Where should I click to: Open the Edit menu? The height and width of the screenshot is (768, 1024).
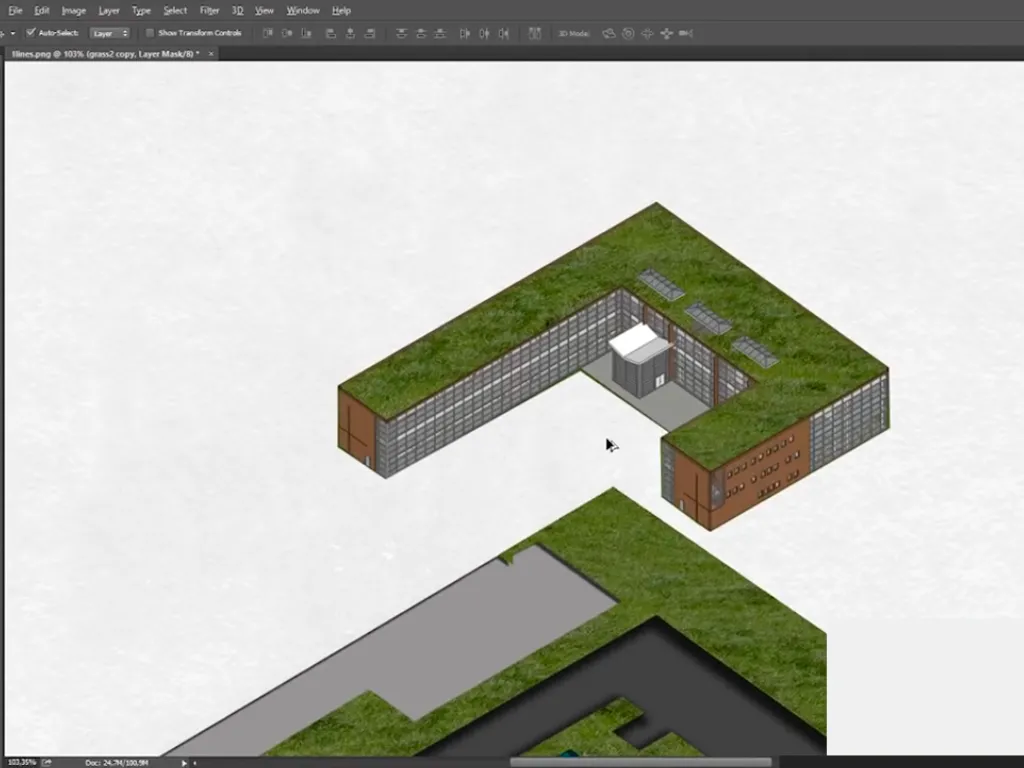[x=42, y=10]
